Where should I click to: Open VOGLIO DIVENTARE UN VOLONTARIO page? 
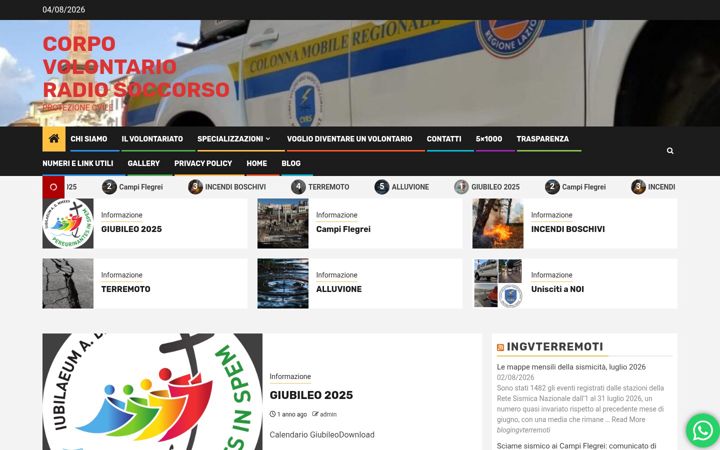pyautogui.click(x=349, y=139)
